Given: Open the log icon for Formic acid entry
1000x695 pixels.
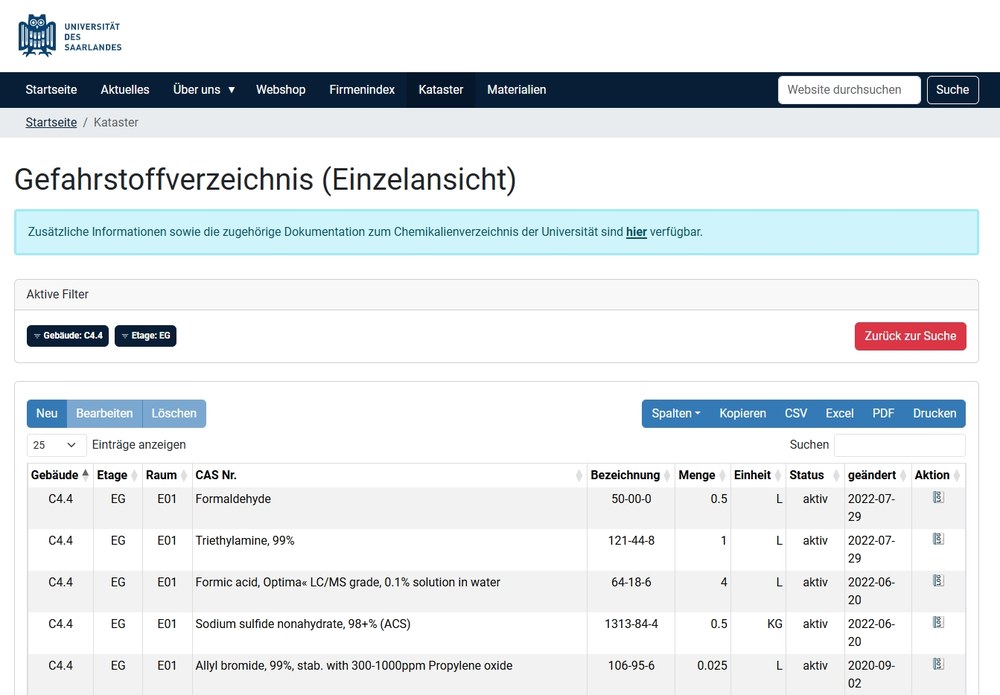Looking at the screenshot, I should click(938, 580).
